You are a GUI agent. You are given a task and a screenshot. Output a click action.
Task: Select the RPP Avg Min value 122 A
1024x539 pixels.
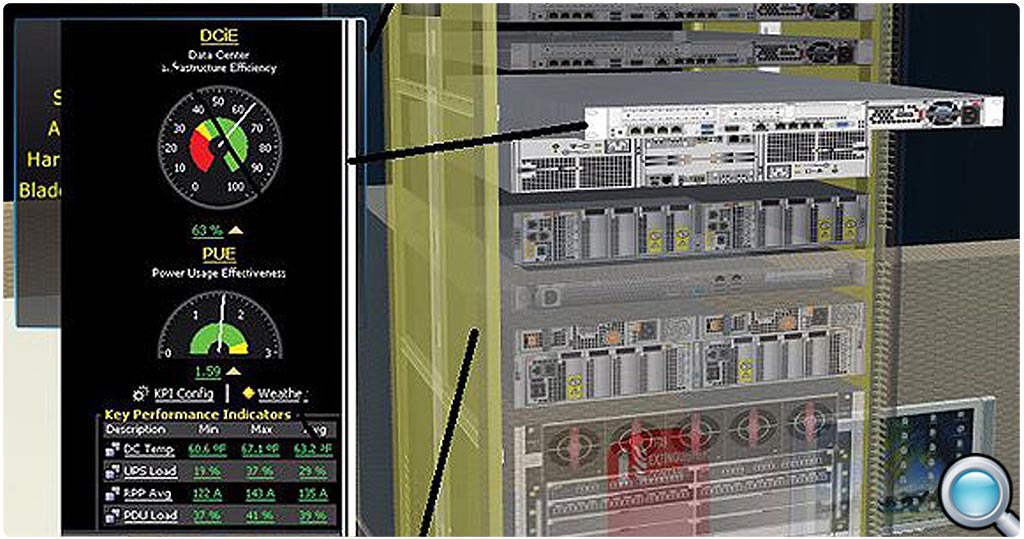point(206,493)
